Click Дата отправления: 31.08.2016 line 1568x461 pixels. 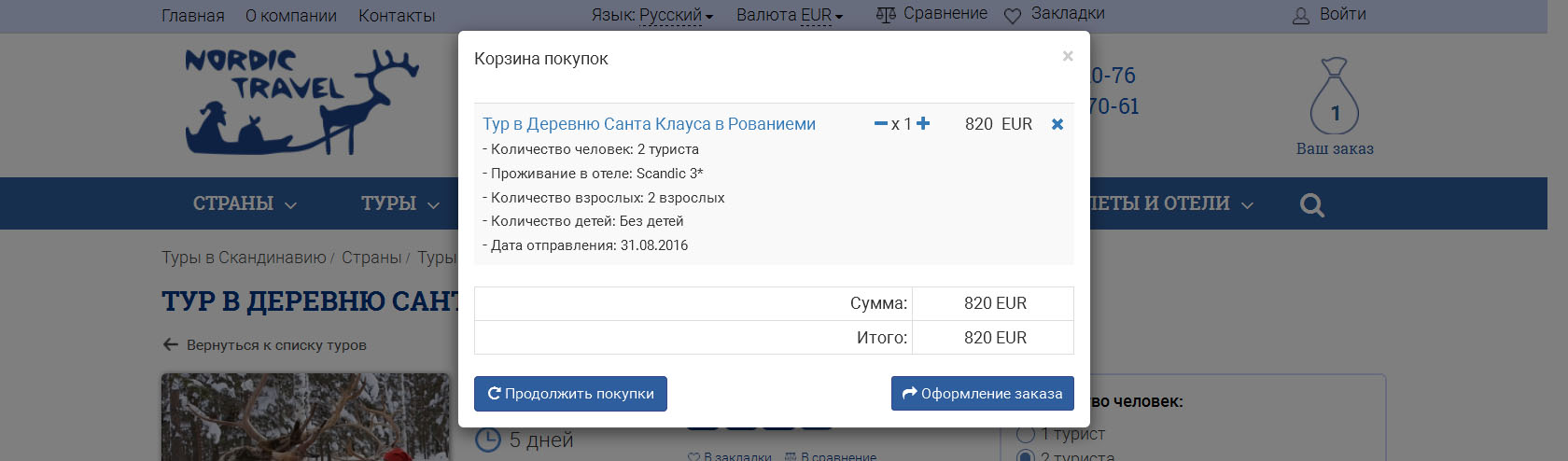click(585, 245)
